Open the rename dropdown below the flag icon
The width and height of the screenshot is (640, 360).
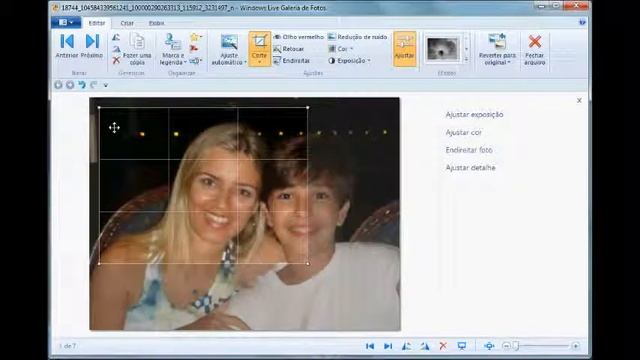(x=196, y=61)
